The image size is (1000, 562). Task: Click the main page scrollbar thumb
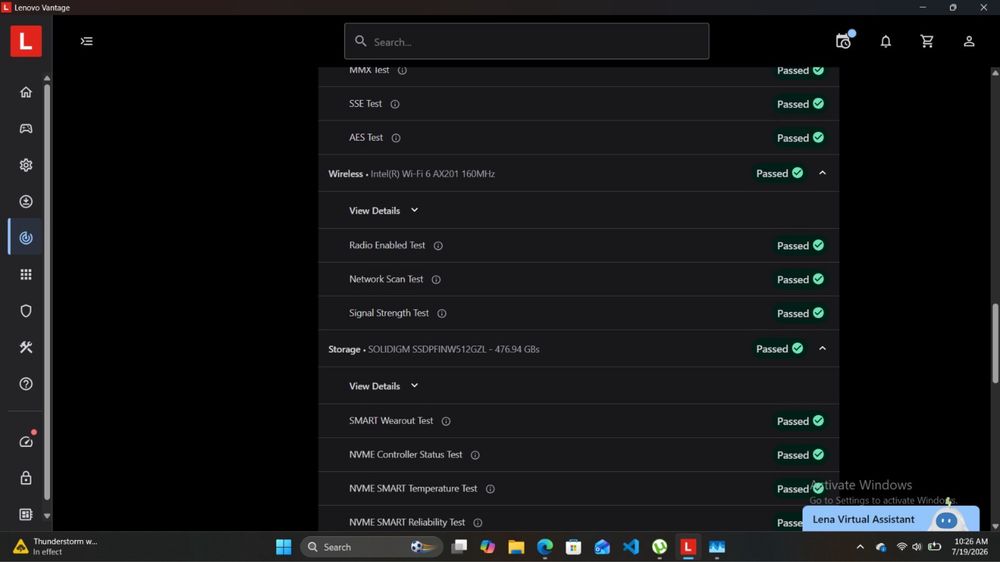tap(995, 343)
